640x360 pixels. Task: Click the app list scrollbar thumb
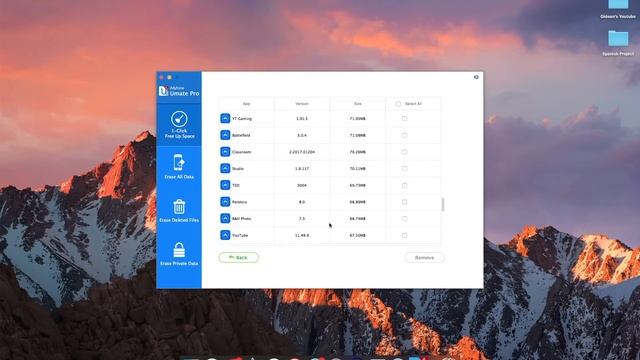click(x=443, y=204)
